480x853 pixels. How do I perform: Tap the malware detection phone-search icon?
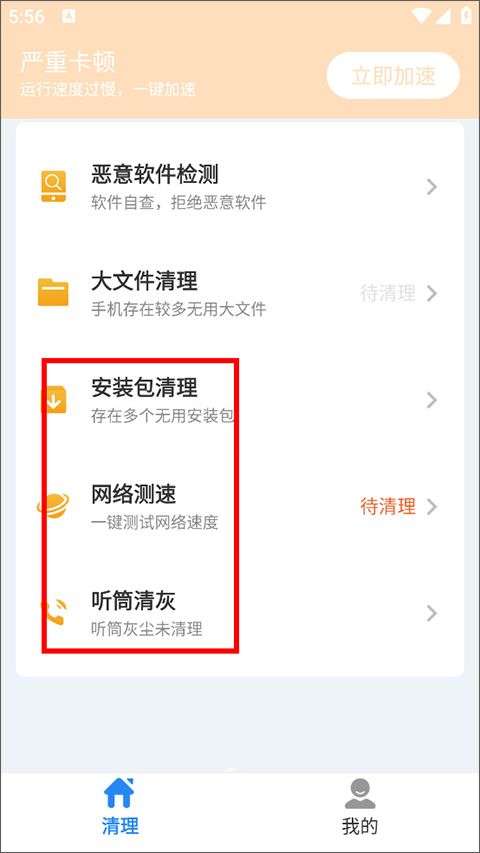pyautogui.click(x=53, y=187)
